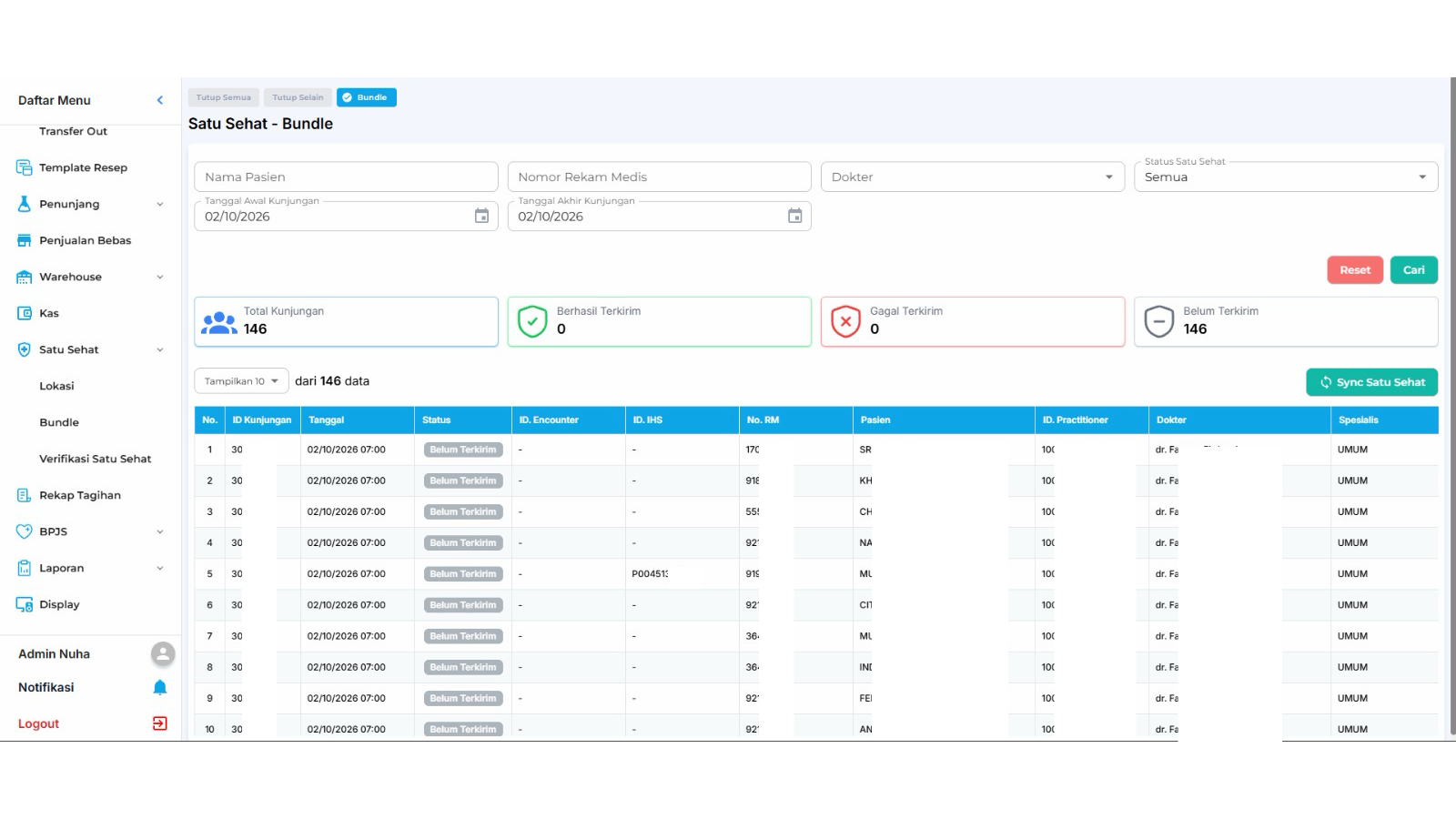Open the Dokter dropdown

pos(973,177)
